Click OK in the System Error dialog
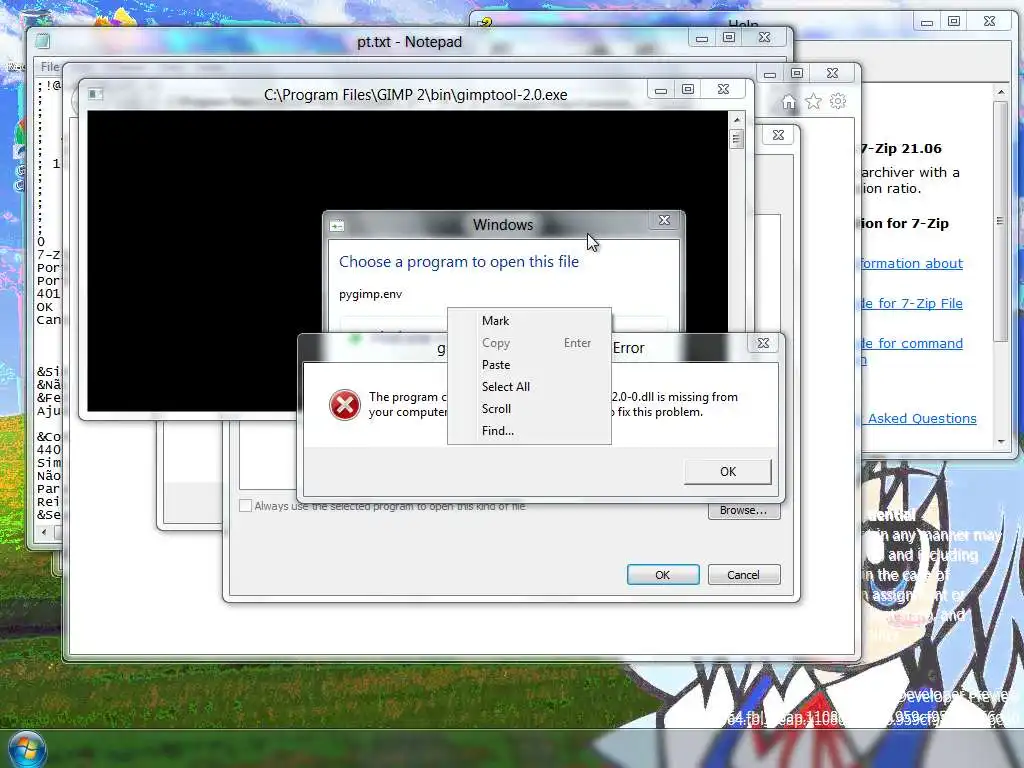Screen dimensions: 1024x768 click(728, 472)
